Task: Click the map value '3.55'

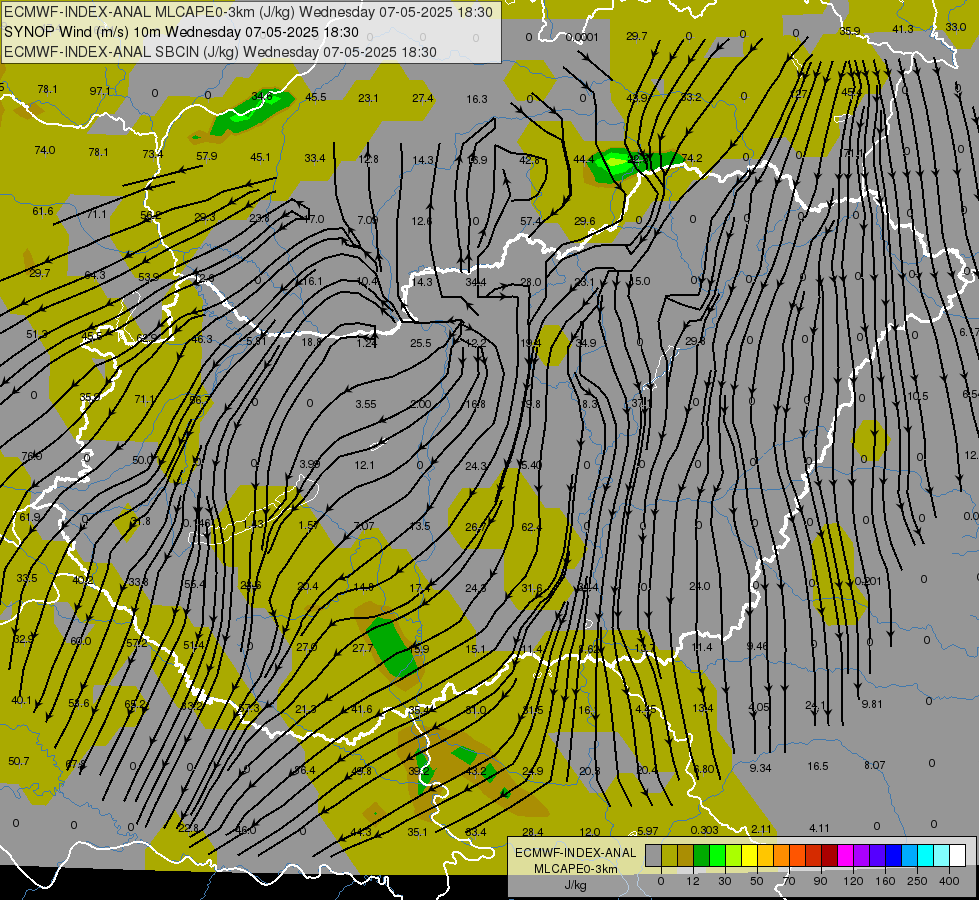Action: [x=366, y=404]
